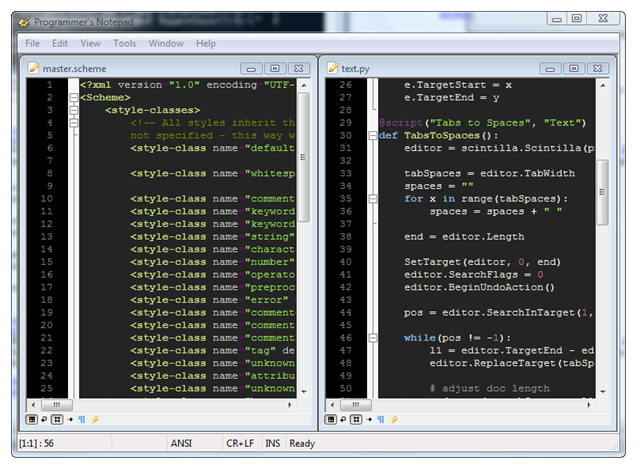Click master.scheme vertical scrollbar thumb
The image size is (640, 472).
(x=303, y=157)
